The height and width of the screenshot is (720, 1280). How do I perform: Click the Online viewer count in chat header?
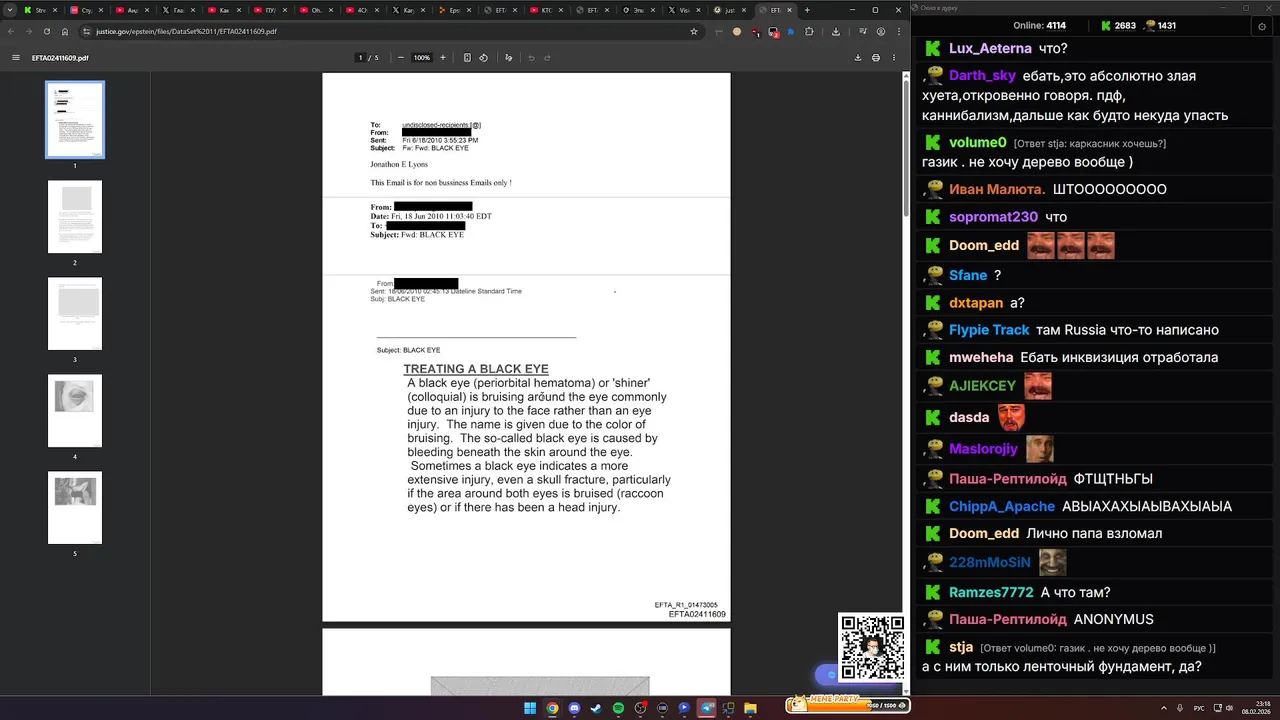click(1040, 26)
